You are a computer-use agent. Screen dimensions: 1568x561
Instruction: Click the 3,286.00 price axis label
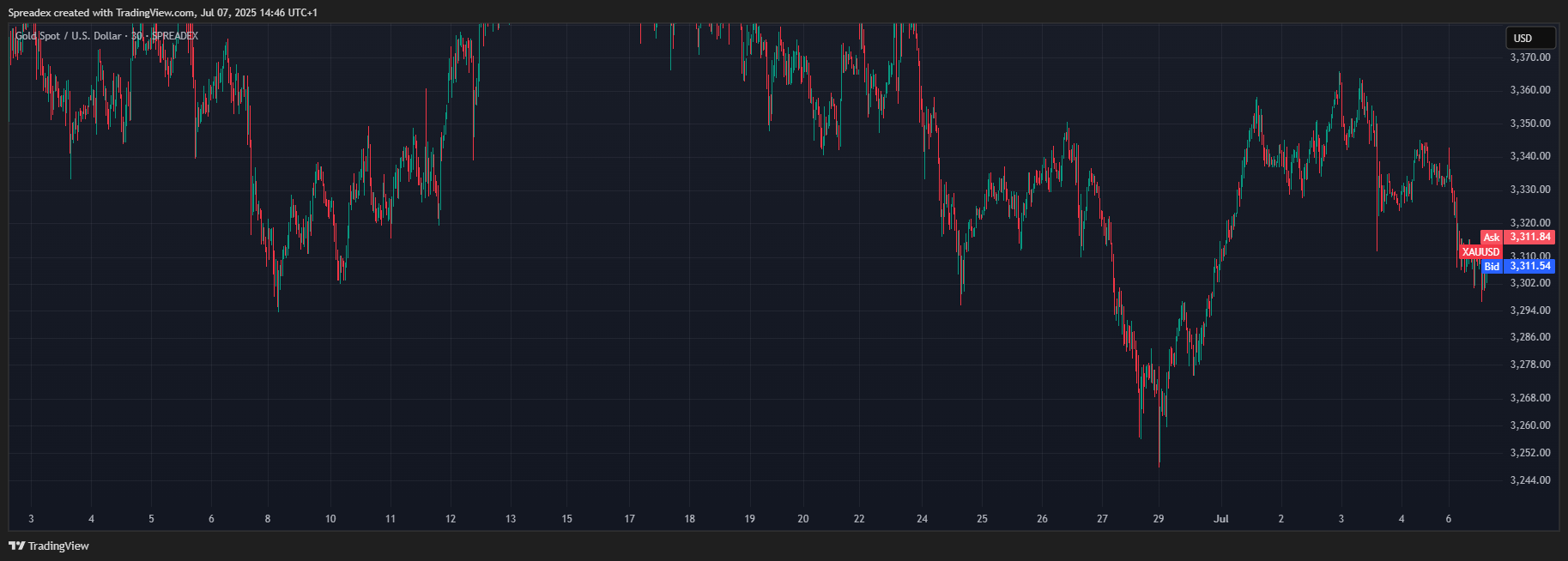pyautogui.click(x=1530, y=337)
